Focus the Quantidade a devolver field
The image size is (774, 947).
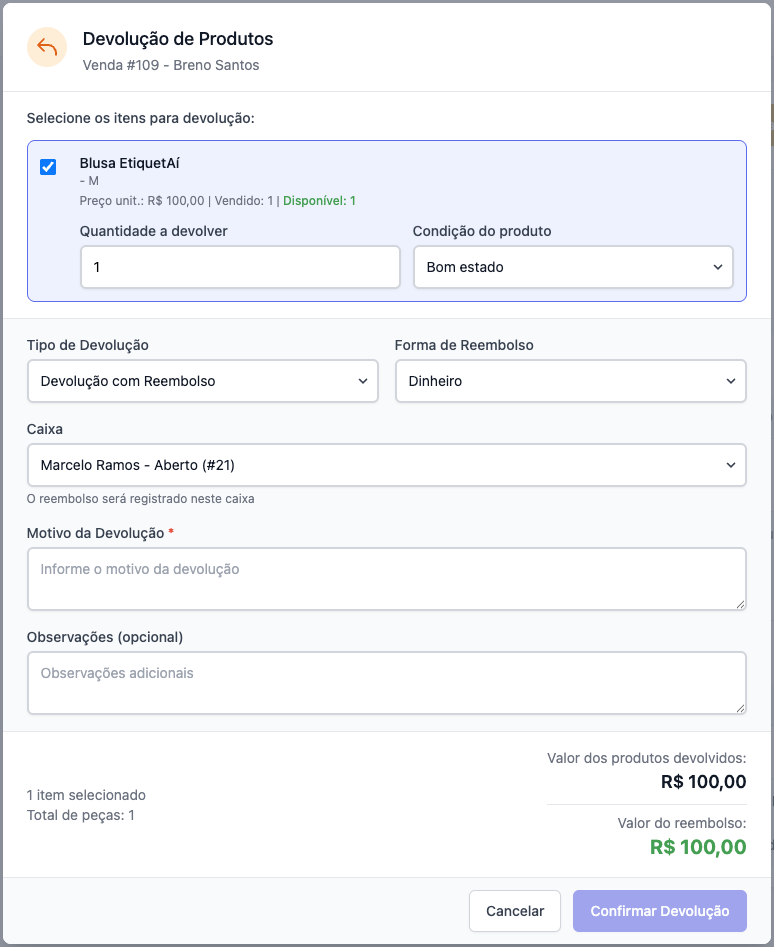coord(240,268)
